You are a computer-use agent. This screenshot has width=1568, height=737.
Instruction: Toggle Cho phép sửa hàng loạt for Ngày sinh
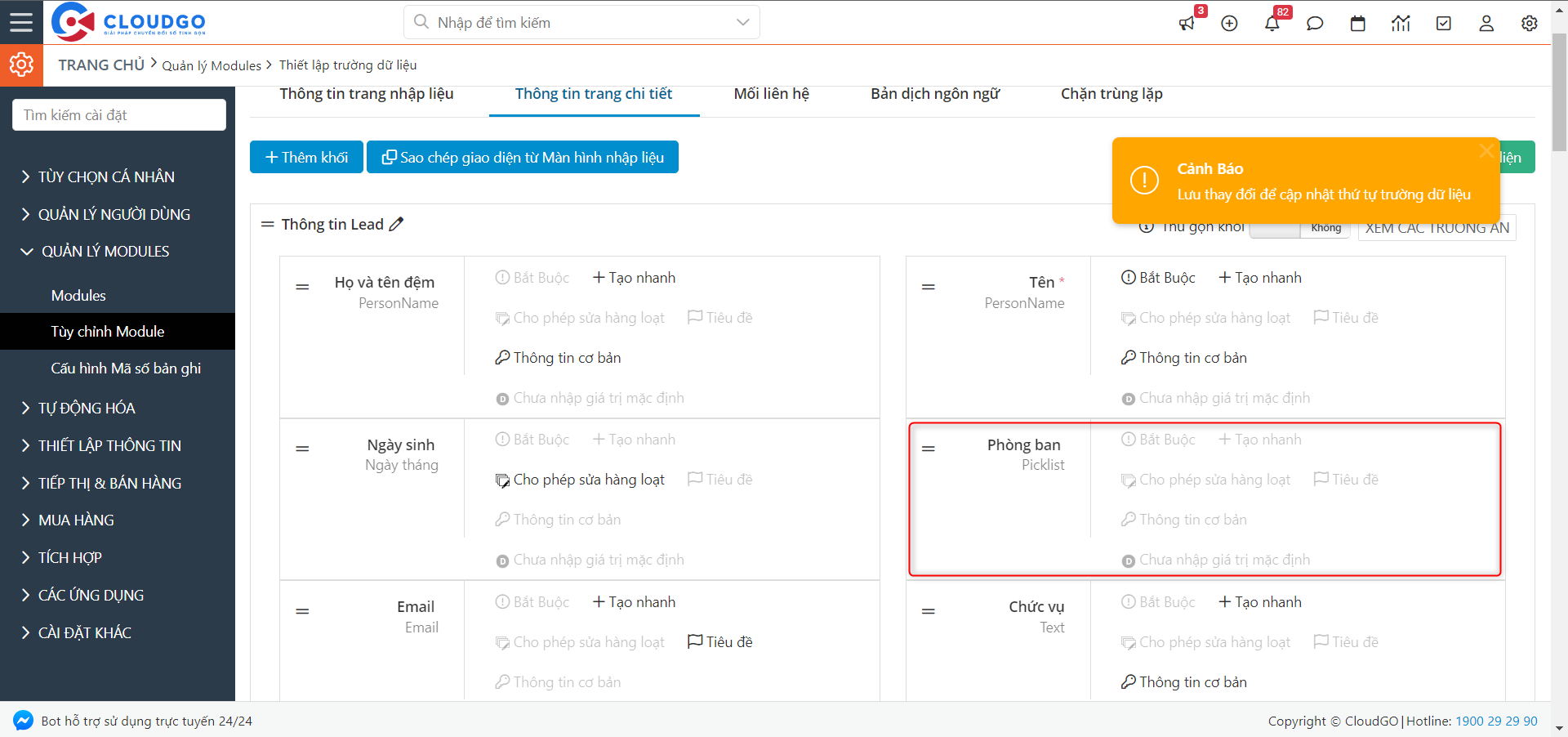coord(580,480)
